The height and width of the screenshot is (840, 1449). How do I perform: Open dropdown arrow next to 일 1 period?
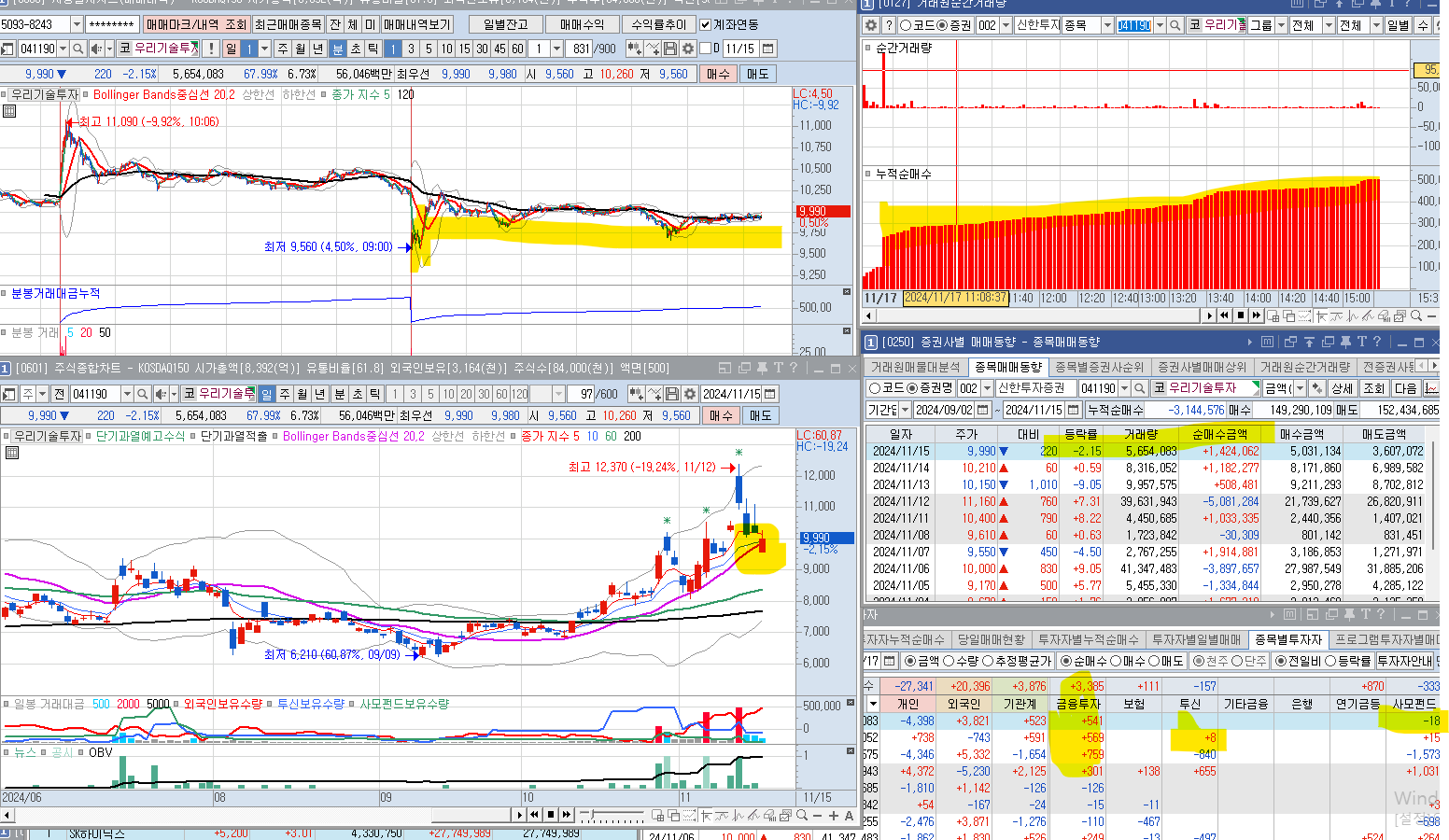tap(264, 49)
